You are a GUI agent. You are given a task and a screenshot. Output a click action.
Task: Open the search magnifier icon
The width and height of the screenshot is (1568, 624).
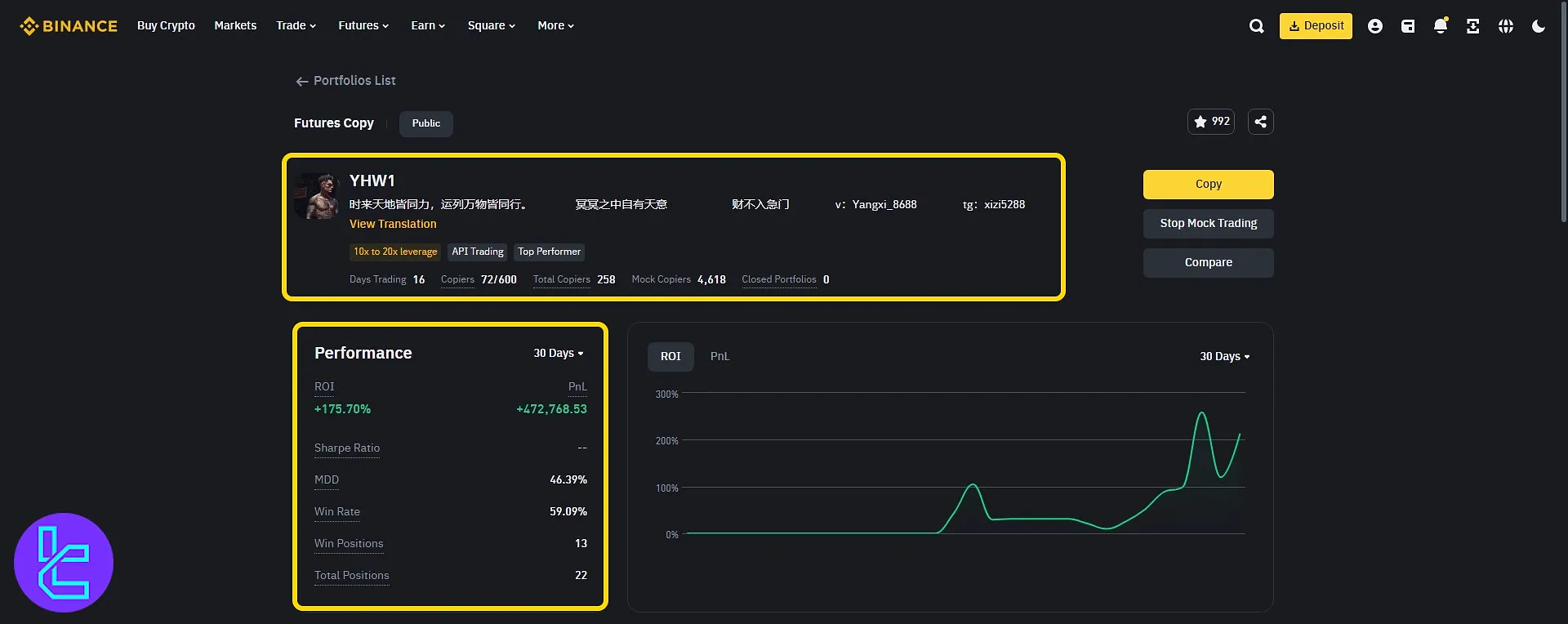pyautogui.click(x=1257, y=26)
